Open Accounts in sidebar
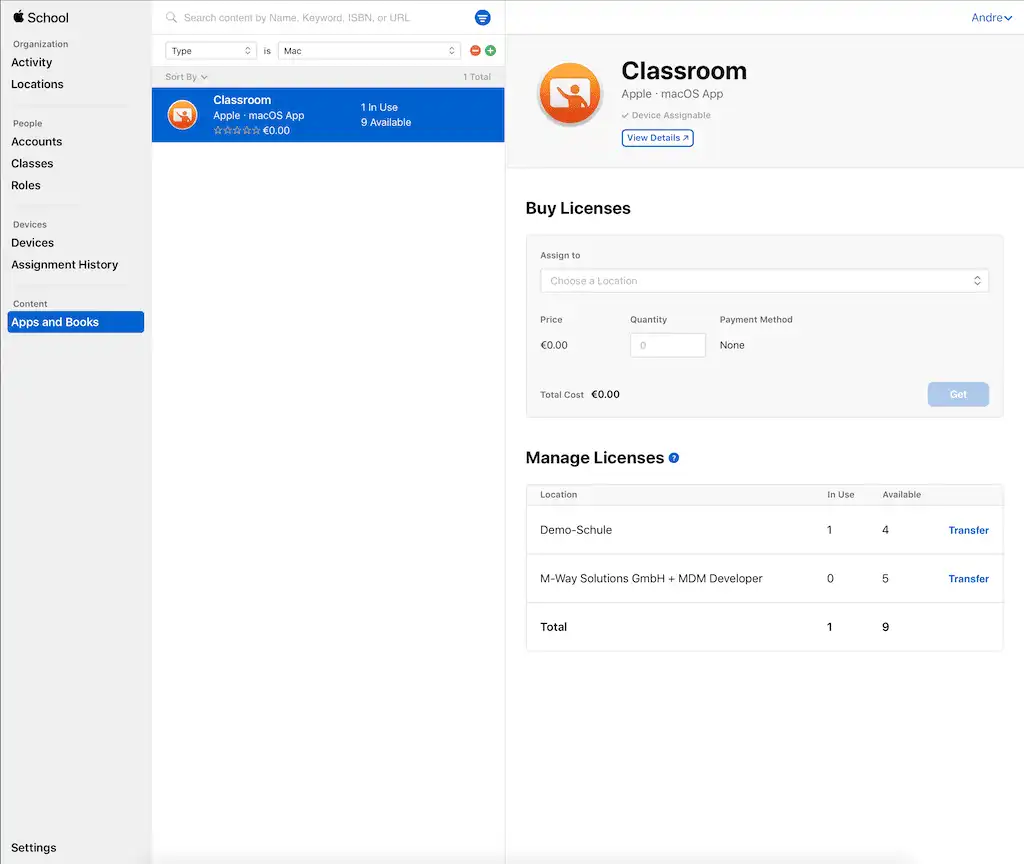 37,142
